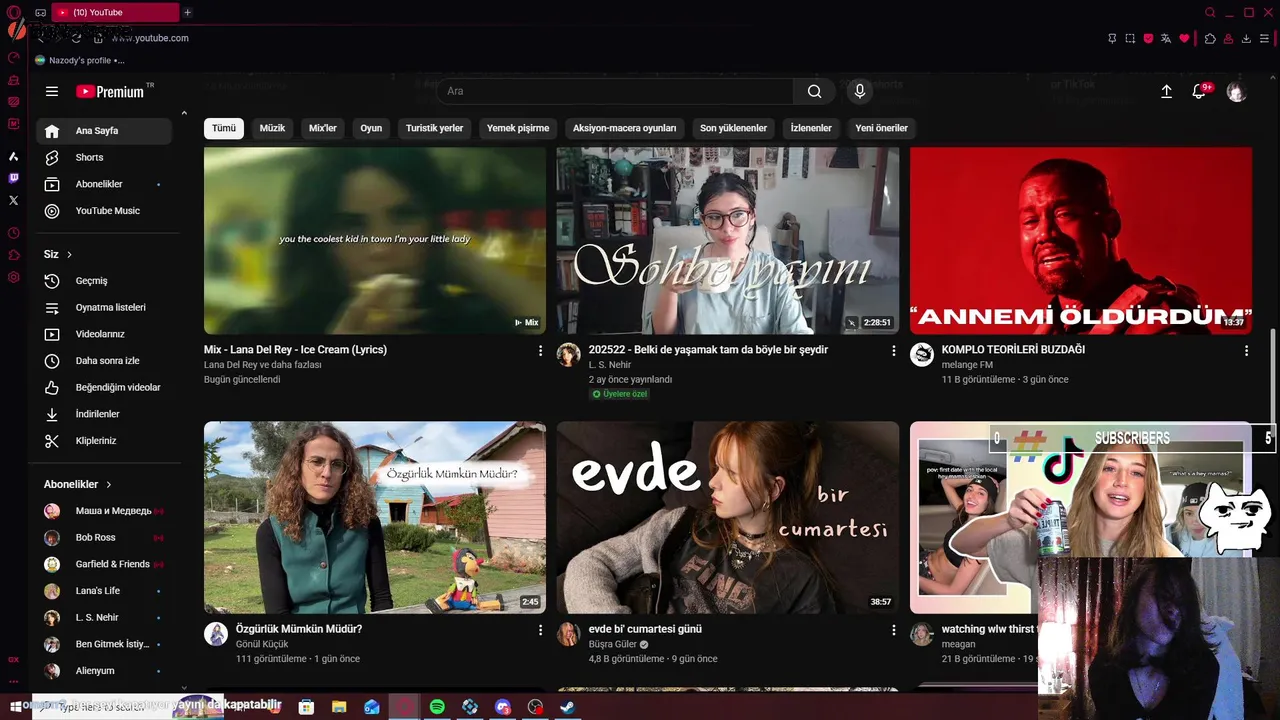
Task: Open the Twitch icon in Opera sidebar
Action: pos(13,178)
